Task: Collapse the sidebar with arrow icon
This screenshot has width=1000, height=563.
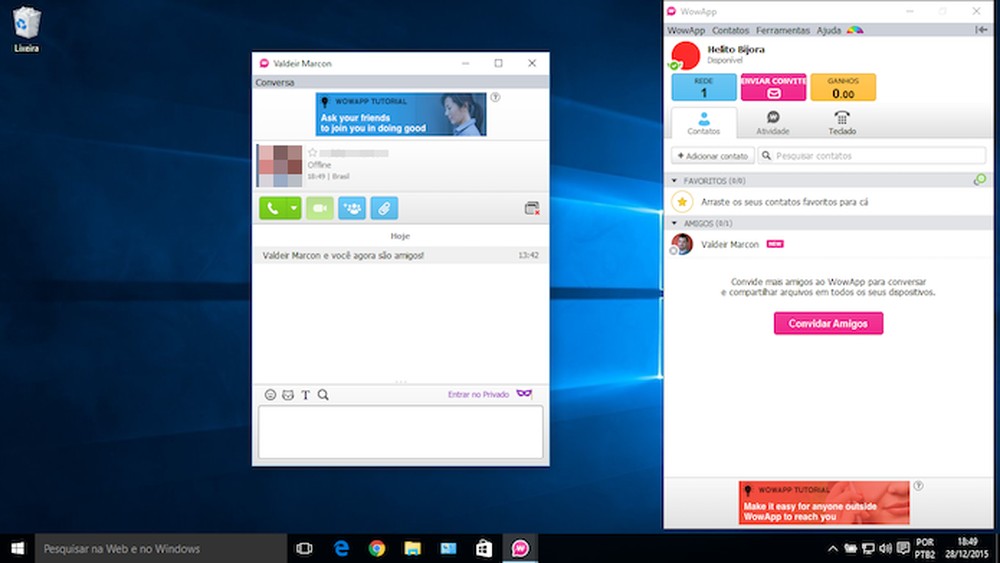Action: (981, 31)
